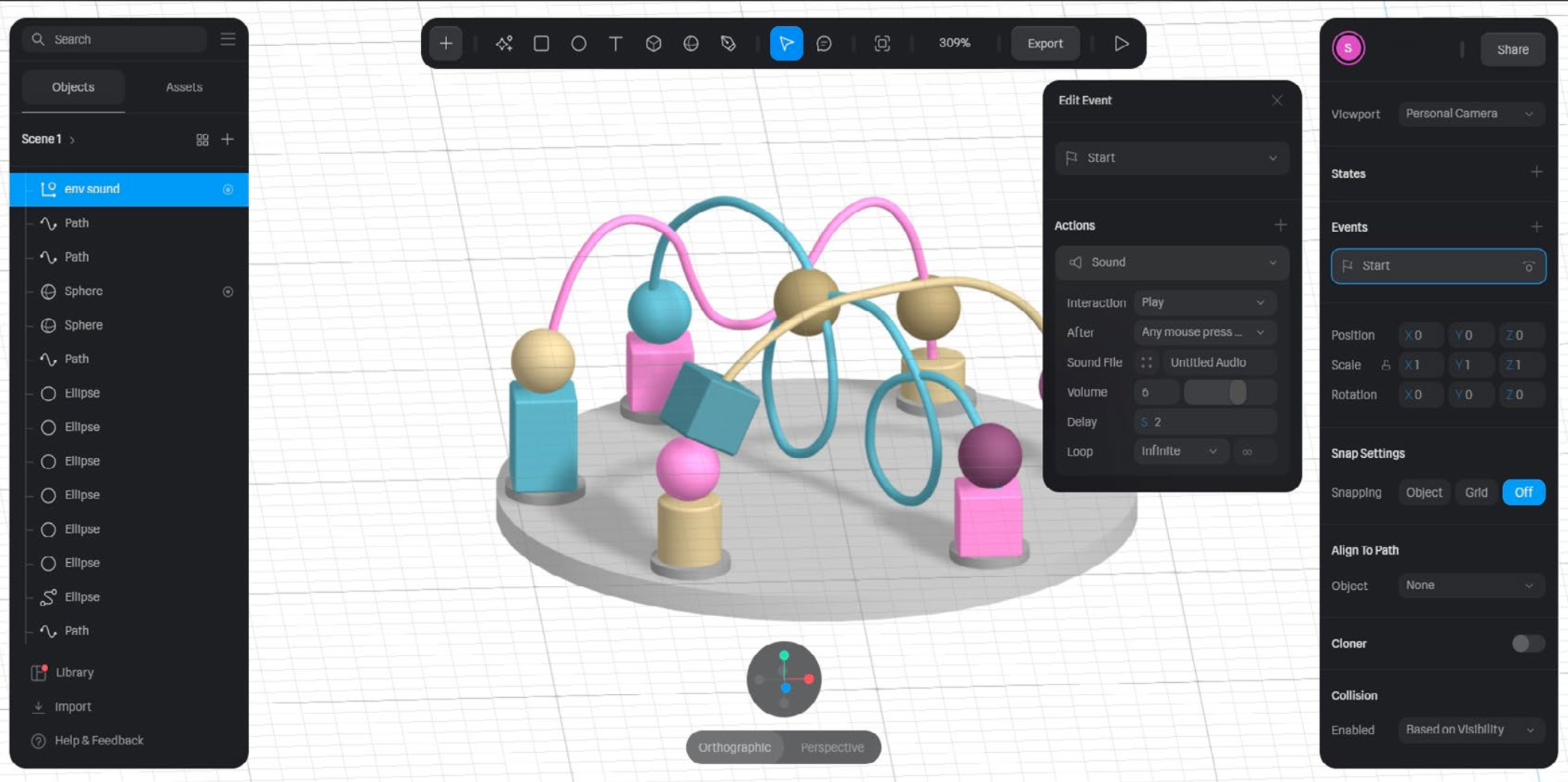This screenshot has width=1568, height=782.
Task: Switch the view to Perspective
Action: pyautogui.click(x=831, y=747)
